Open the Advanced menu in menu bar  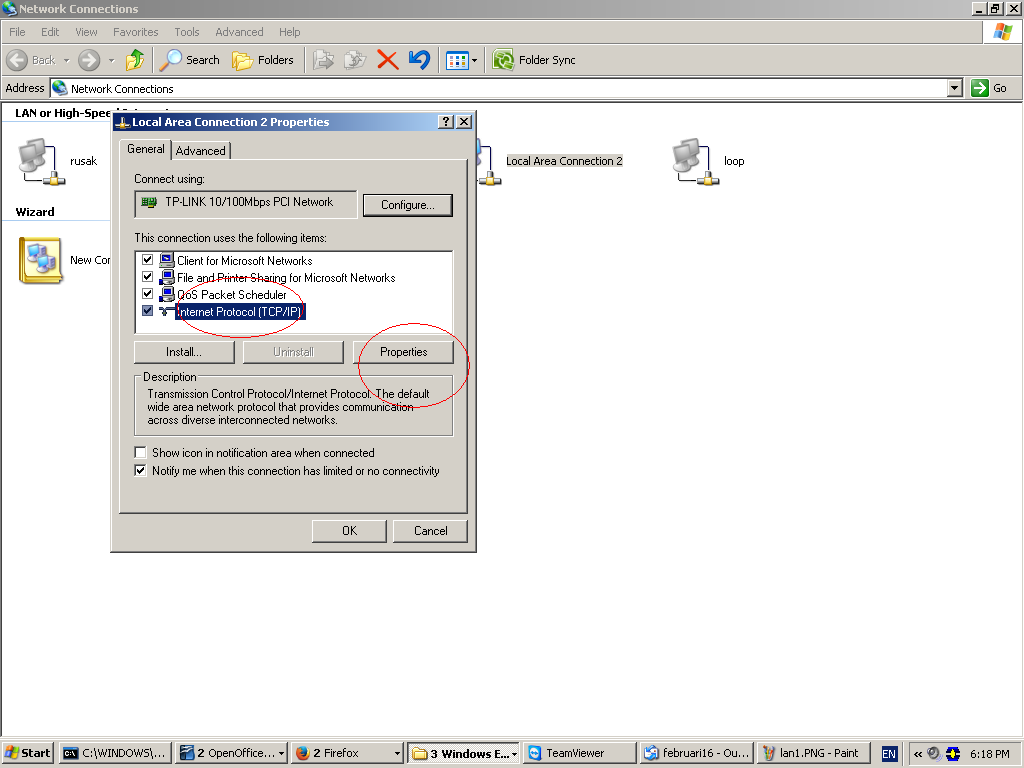point(239,32)
